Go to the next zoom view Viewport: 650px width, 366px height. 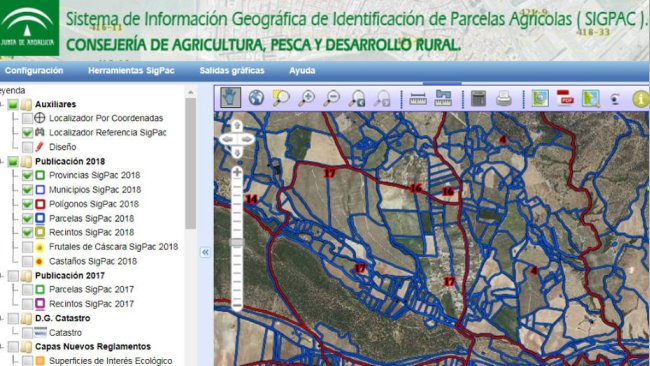[382, 99]
